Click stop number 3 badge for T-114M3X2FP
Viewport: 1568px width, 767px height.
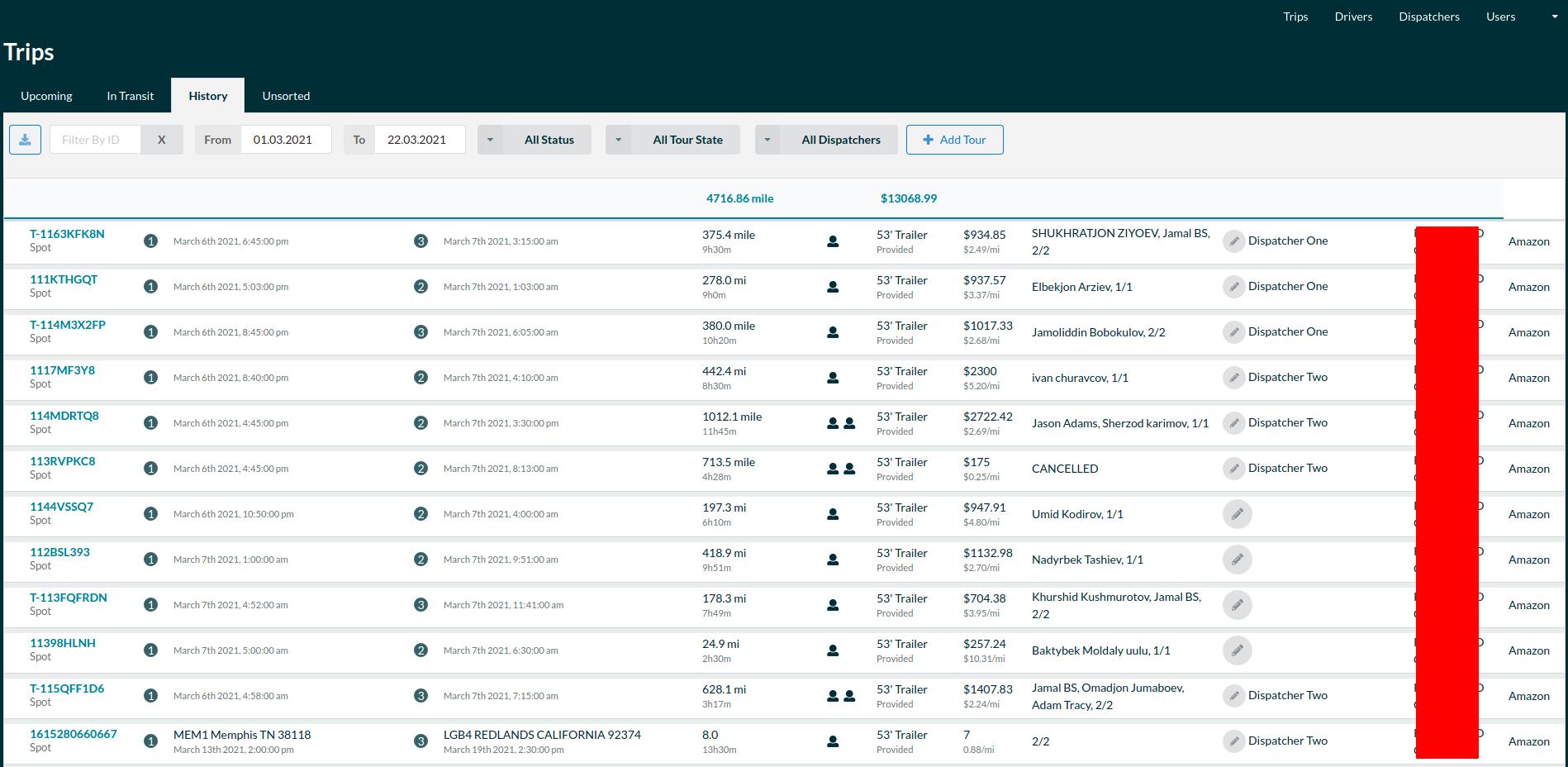[421, 332]
